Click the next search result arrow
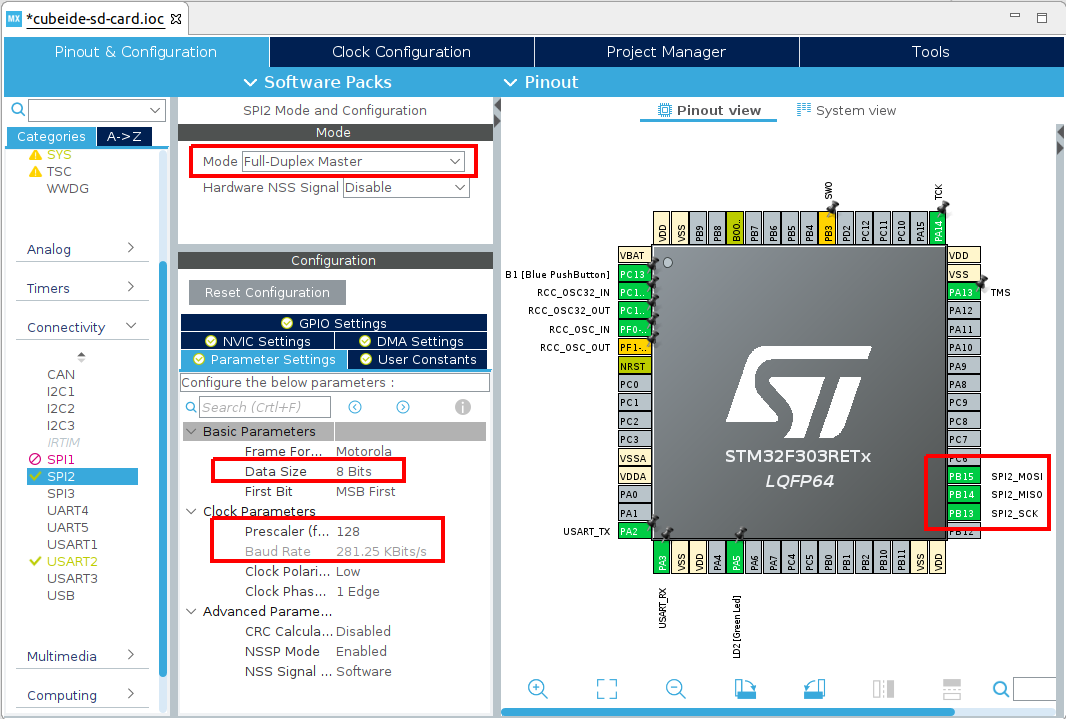This screenshot has width=1066, height=719. coord(403,407)
